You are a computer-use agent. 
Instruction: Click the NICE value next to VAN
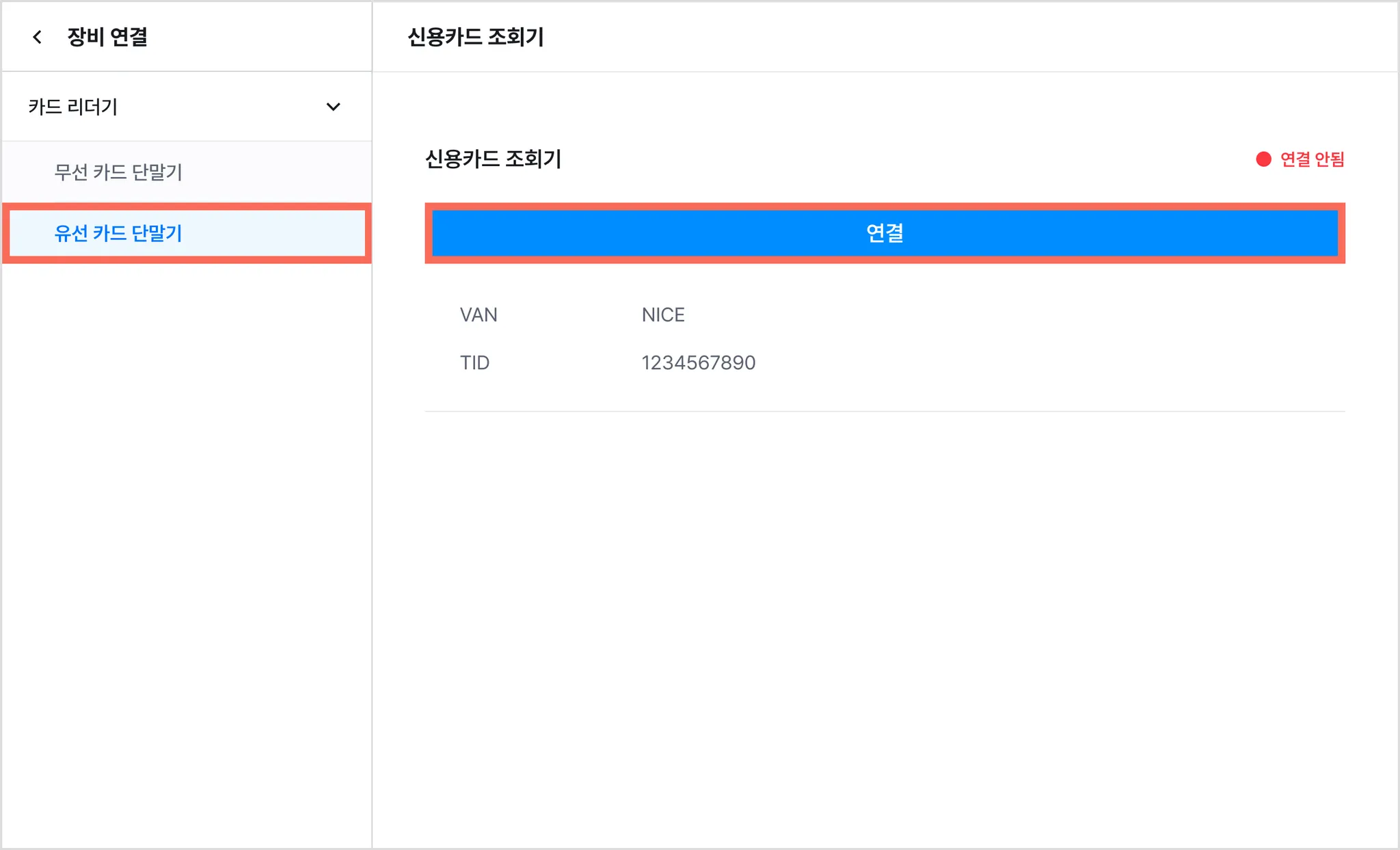663,315
